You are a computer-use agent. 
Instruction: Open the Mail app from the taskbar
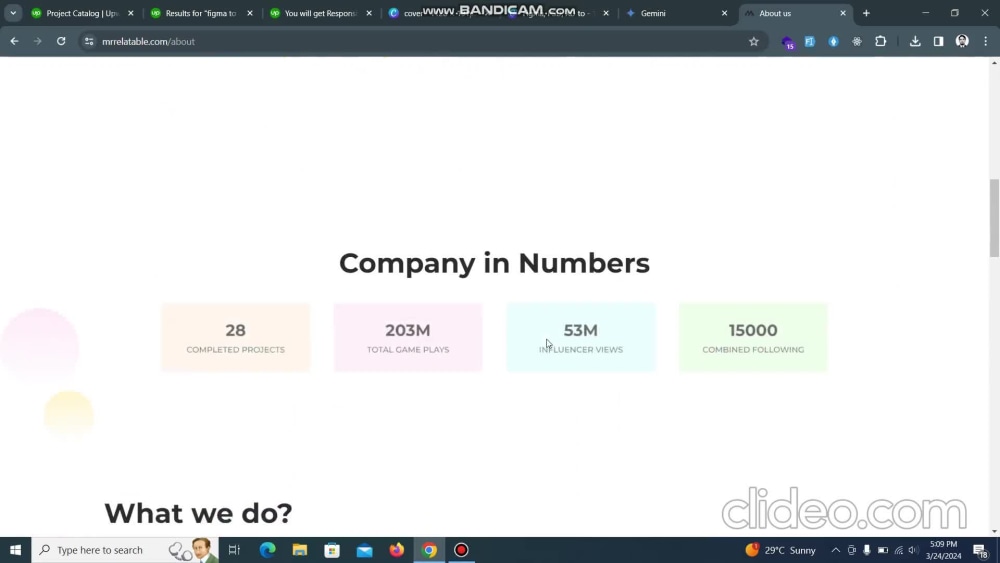pyautogui.click(x=365, y=550)
